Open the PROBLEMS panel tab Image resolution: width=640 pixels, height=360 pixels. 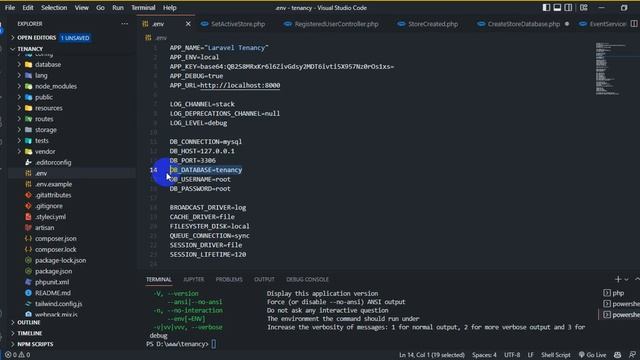coord(229,280)
